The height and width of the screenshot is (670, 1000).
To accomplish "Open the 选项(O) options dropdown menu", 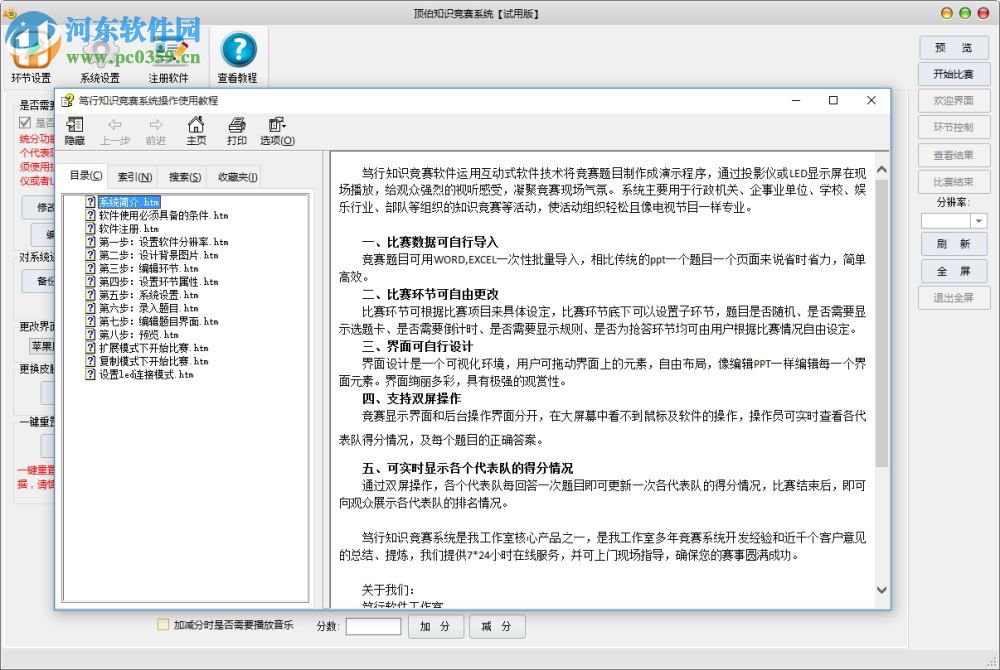I will 278,130.
